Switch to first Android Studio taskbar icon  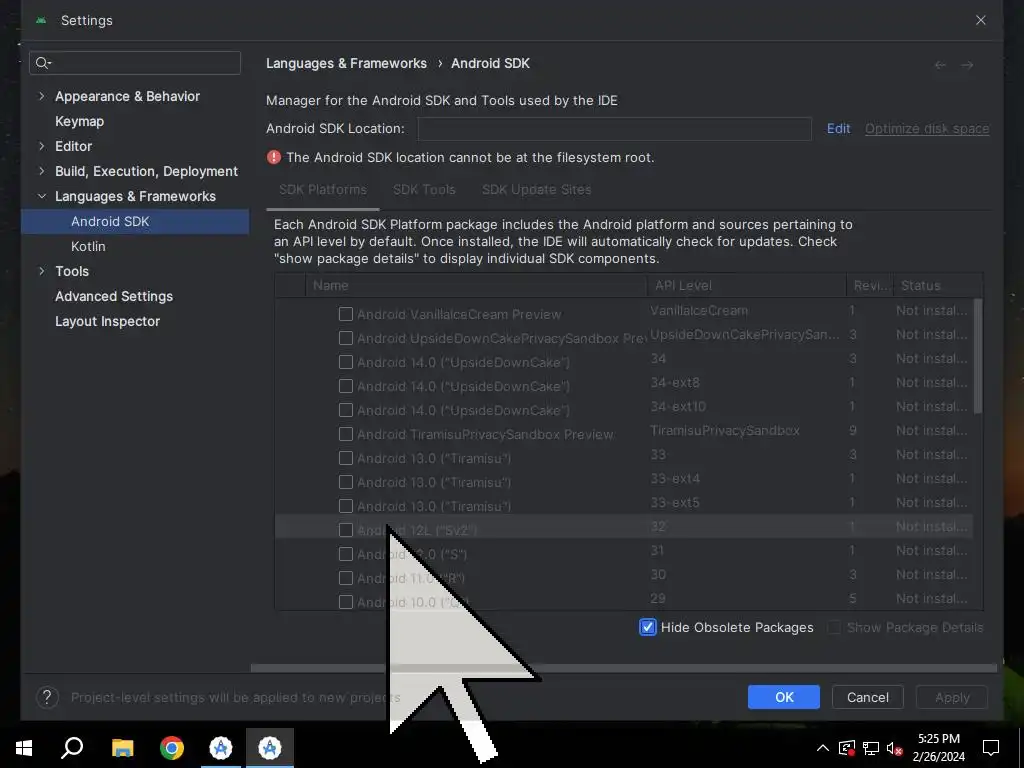221,748
